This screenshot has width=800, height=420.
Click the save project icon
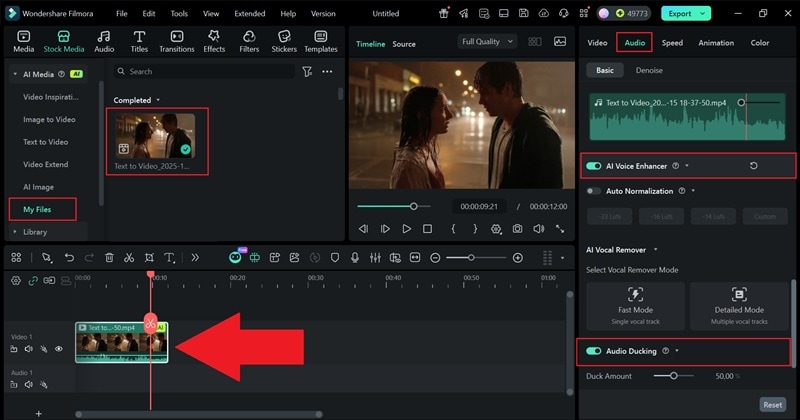(523, 13)
